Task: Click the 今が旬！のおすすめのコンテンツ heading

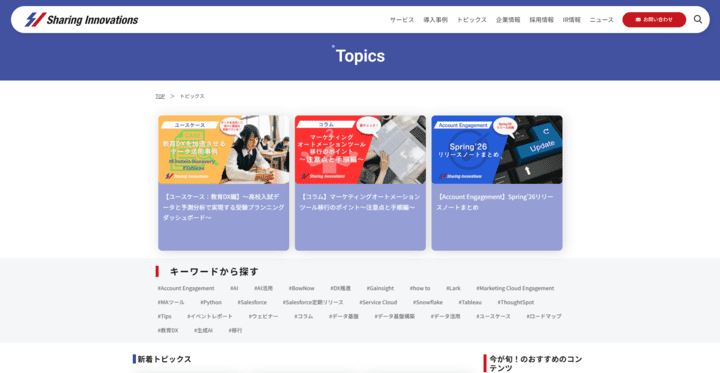Action: click(535, 363)
